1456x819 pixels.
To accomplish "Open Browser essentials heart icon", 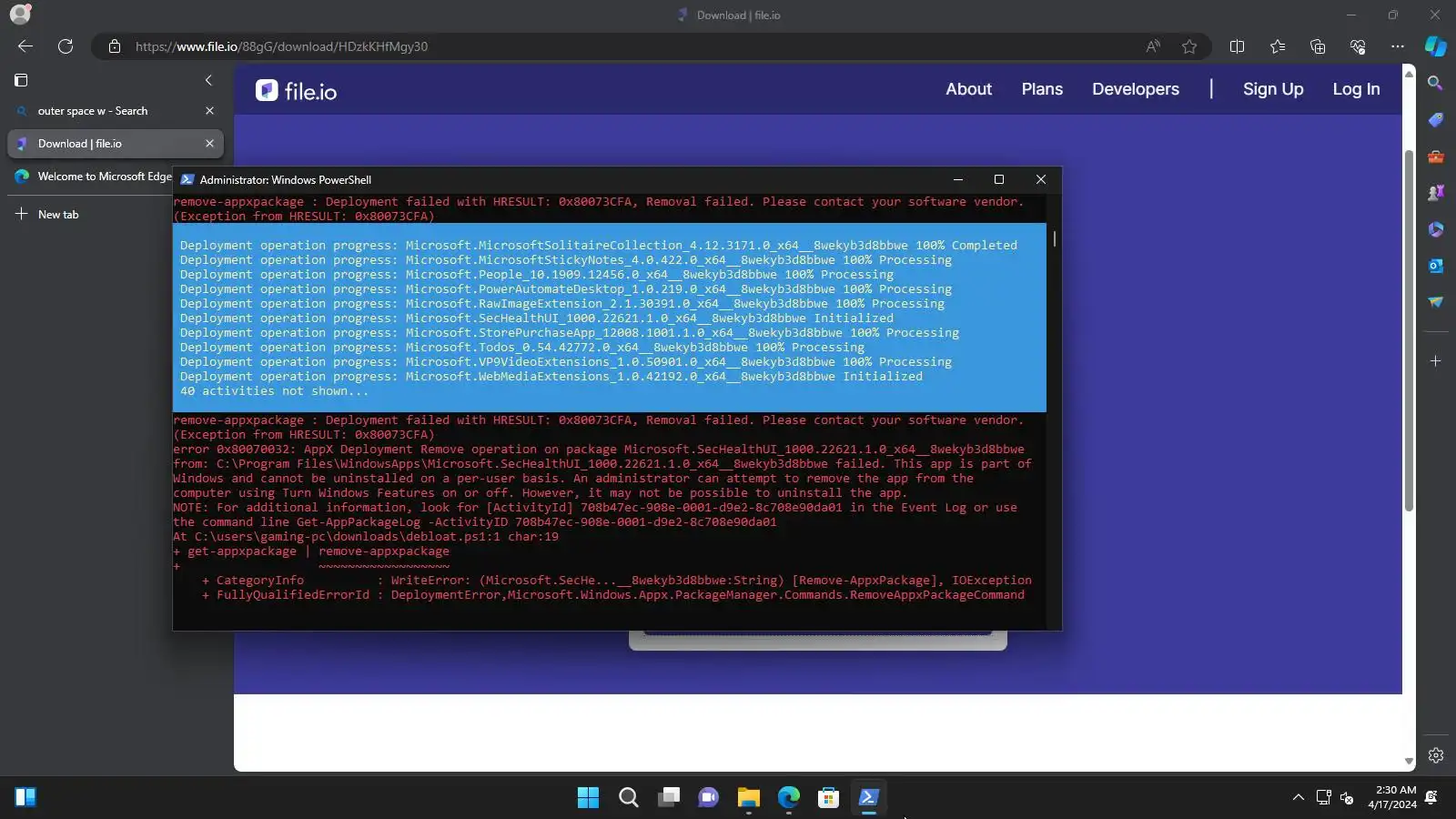I will 1358,46.
